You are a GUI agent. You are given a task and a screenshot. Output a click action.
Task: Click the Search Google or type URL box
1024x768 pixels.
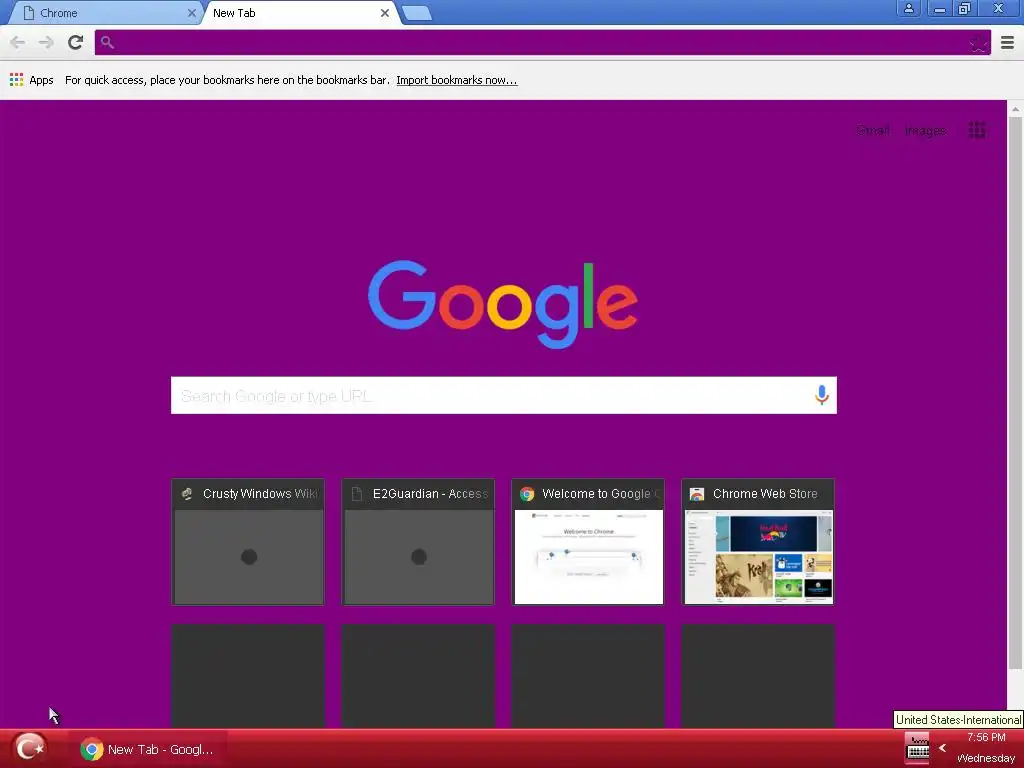point(504,395)
